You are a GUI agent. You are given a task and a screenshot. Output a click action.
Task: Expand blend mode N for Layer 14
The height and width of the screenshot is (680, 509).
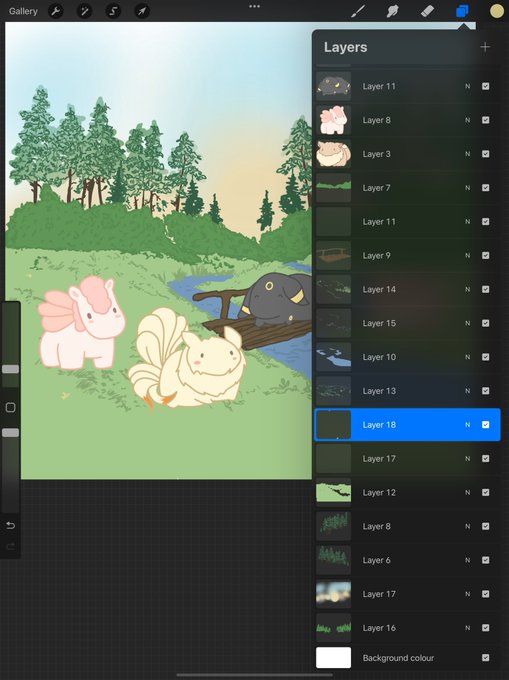pyautogui.click(x=467, y=289)
